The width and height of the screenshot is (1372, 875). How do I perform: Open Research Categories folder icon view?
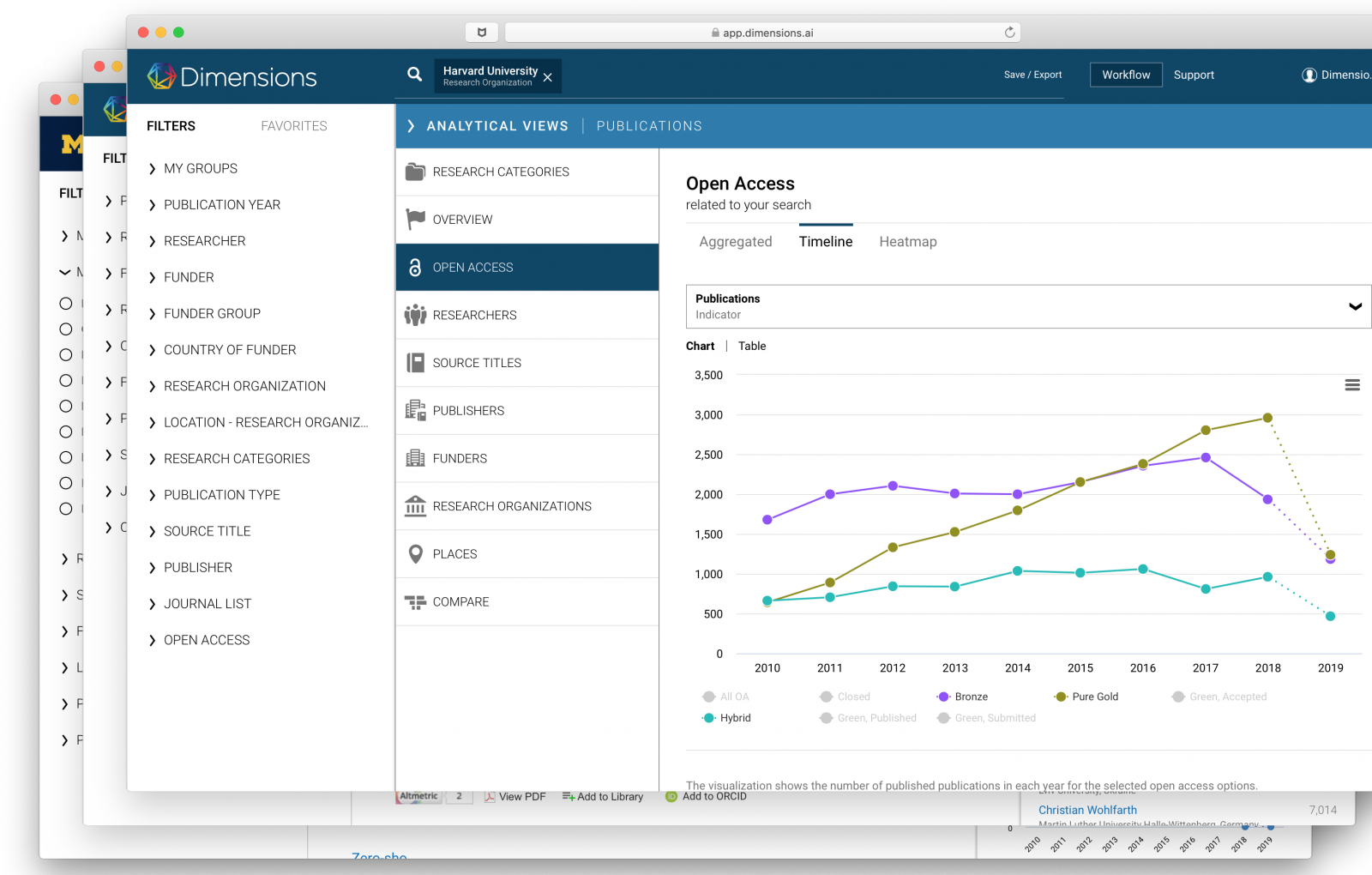[415, 172]
